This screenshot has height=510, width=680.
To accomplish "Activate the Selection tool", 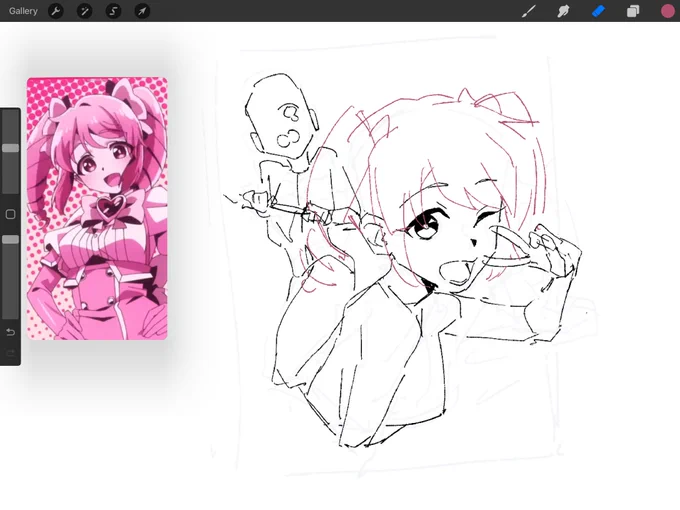I will [113, 11].
